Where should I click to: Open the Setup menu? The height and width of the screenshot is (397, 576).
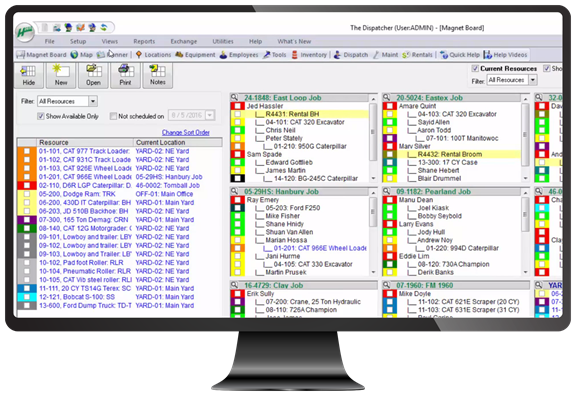point(78,41)
